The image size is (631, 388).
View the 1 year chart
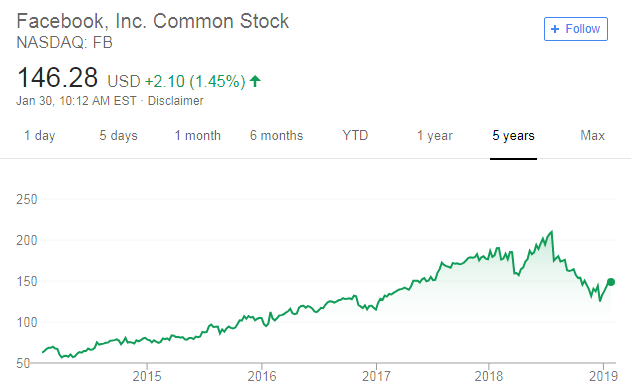[x=435, y=136]
